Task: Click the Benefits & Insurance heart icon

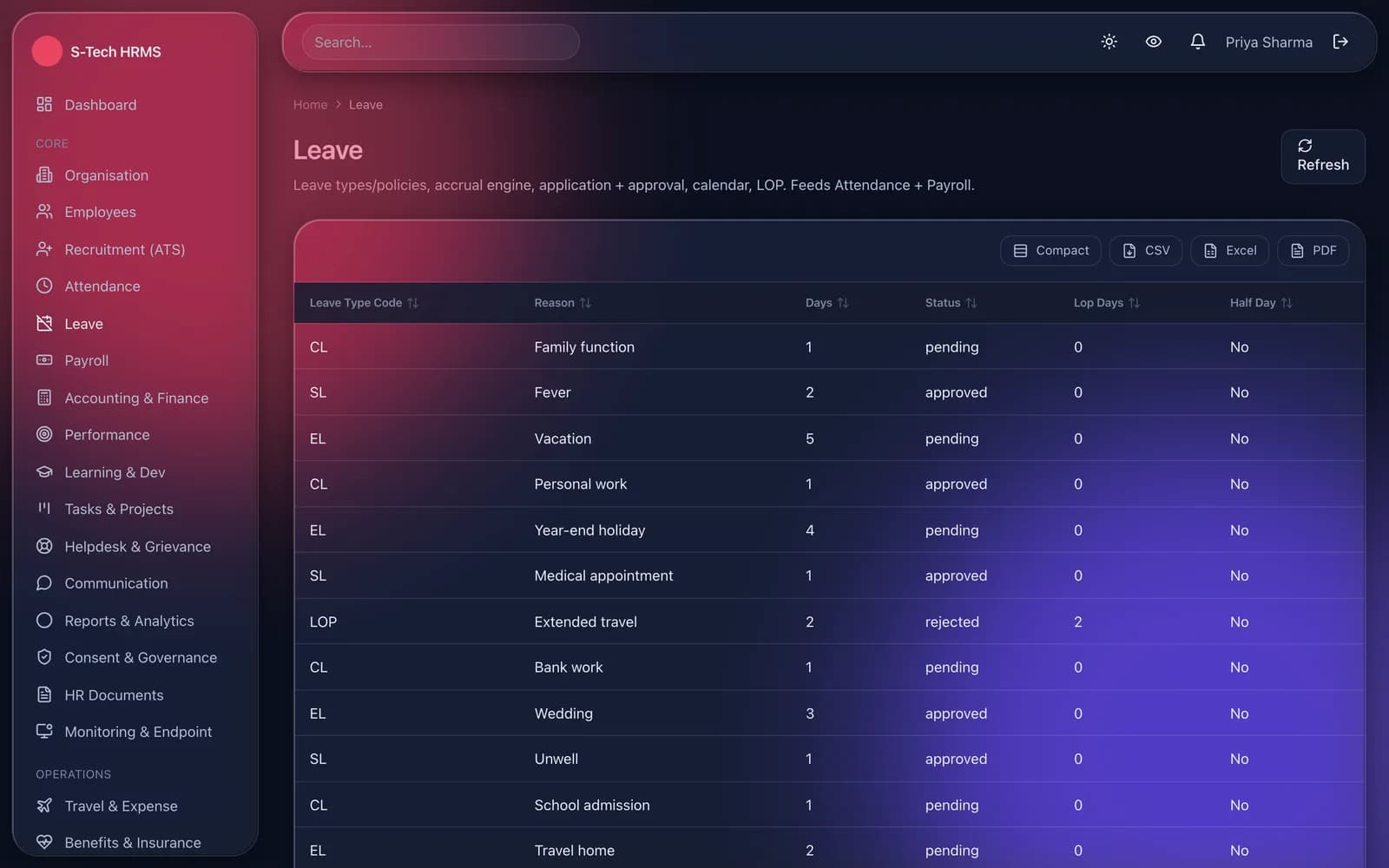Action: [44, 842]
